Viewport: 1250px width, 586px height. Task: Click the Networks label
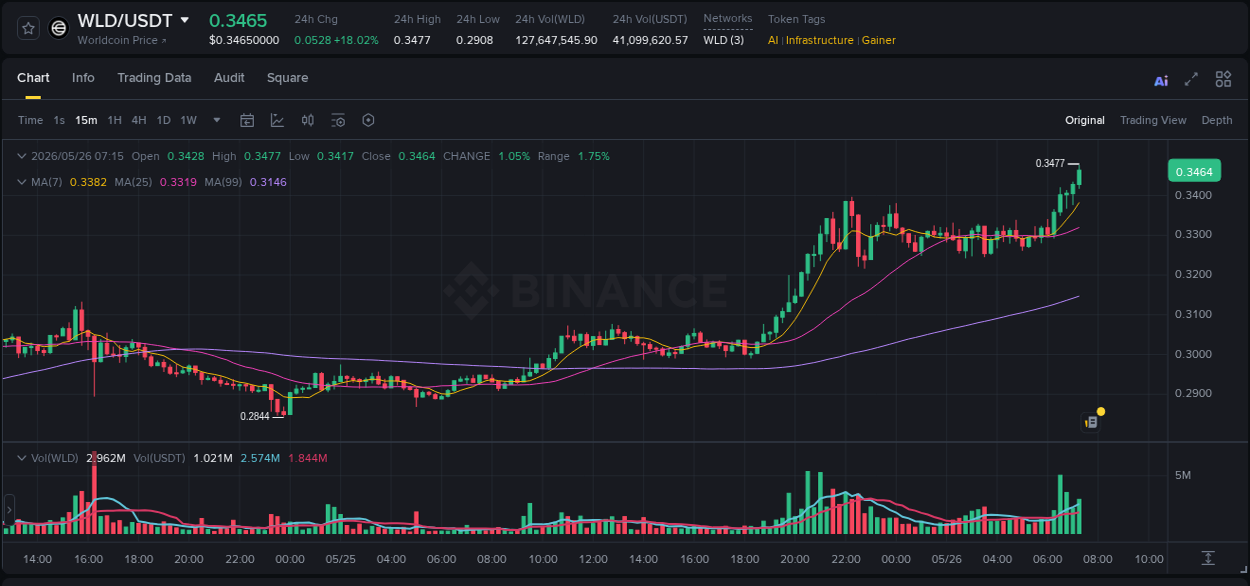pos(728,18)
